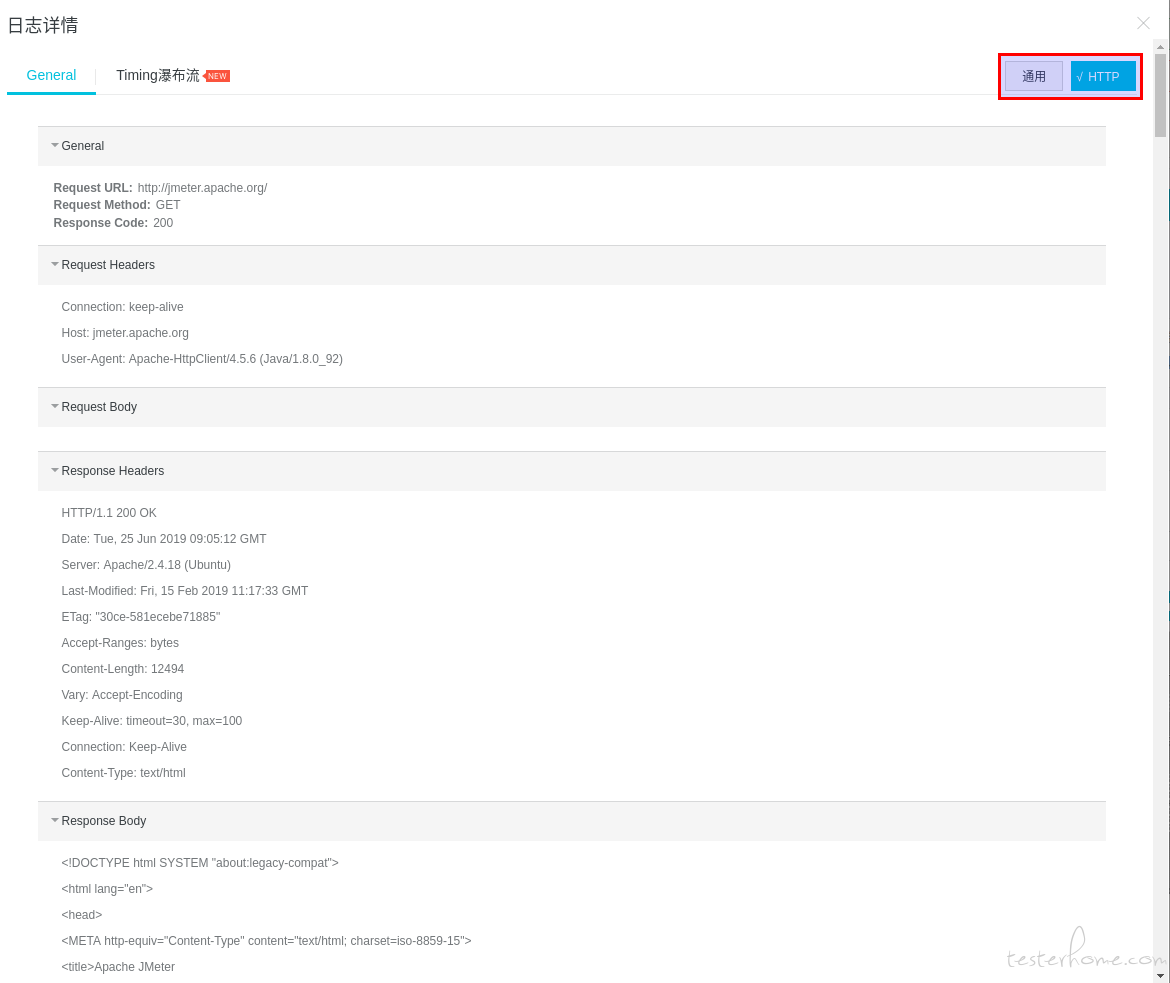Screen dimensions: 1170x983
Task: Collapse the Response Headers section
Action: [54, 470]
